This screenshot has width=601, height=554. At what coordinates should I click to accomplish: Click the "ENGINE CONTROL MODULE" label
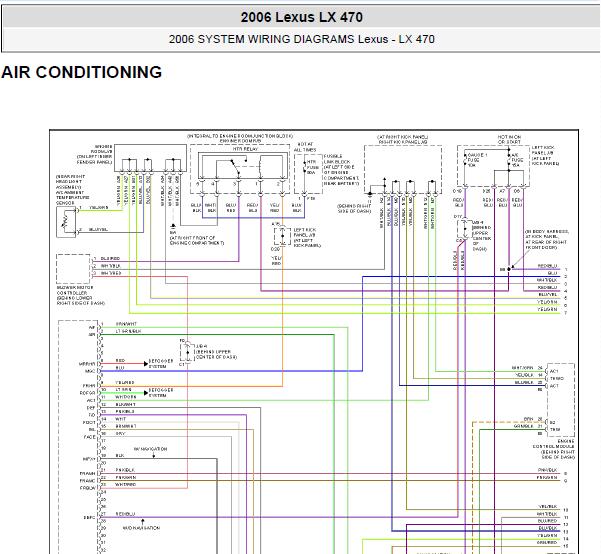553,444
